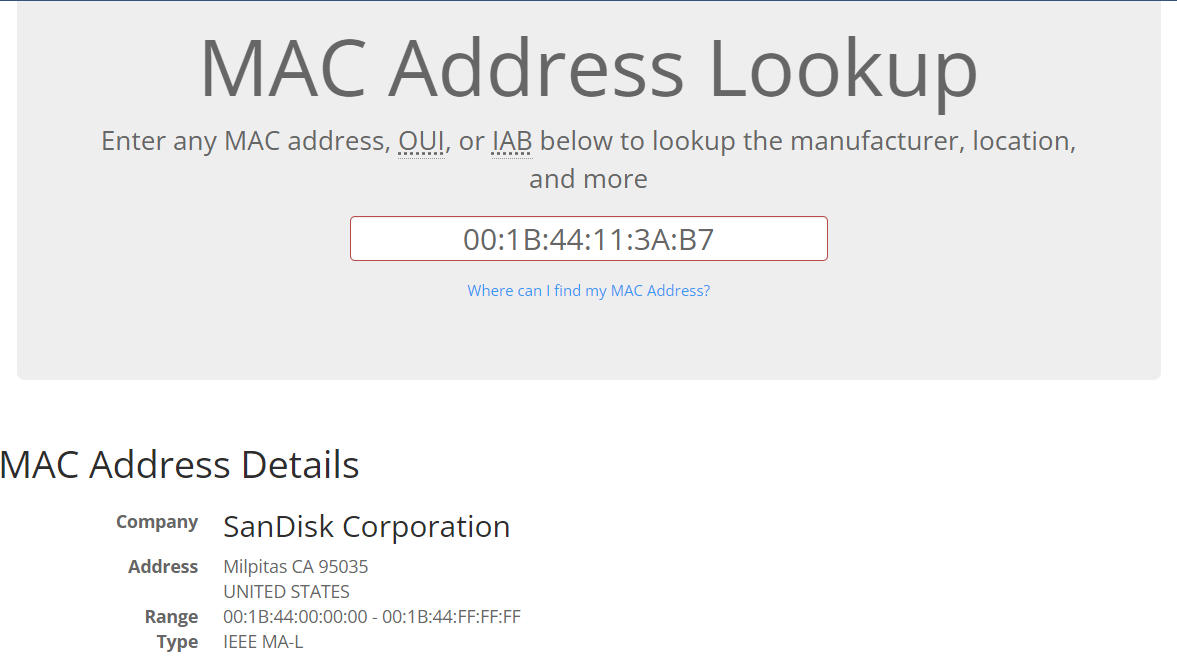The height and width of the screenshot is (665, 1177).
Task: Select the address text 'Milpitas CA 95035'
Action: pyautogui.click(x=295, y=566)
